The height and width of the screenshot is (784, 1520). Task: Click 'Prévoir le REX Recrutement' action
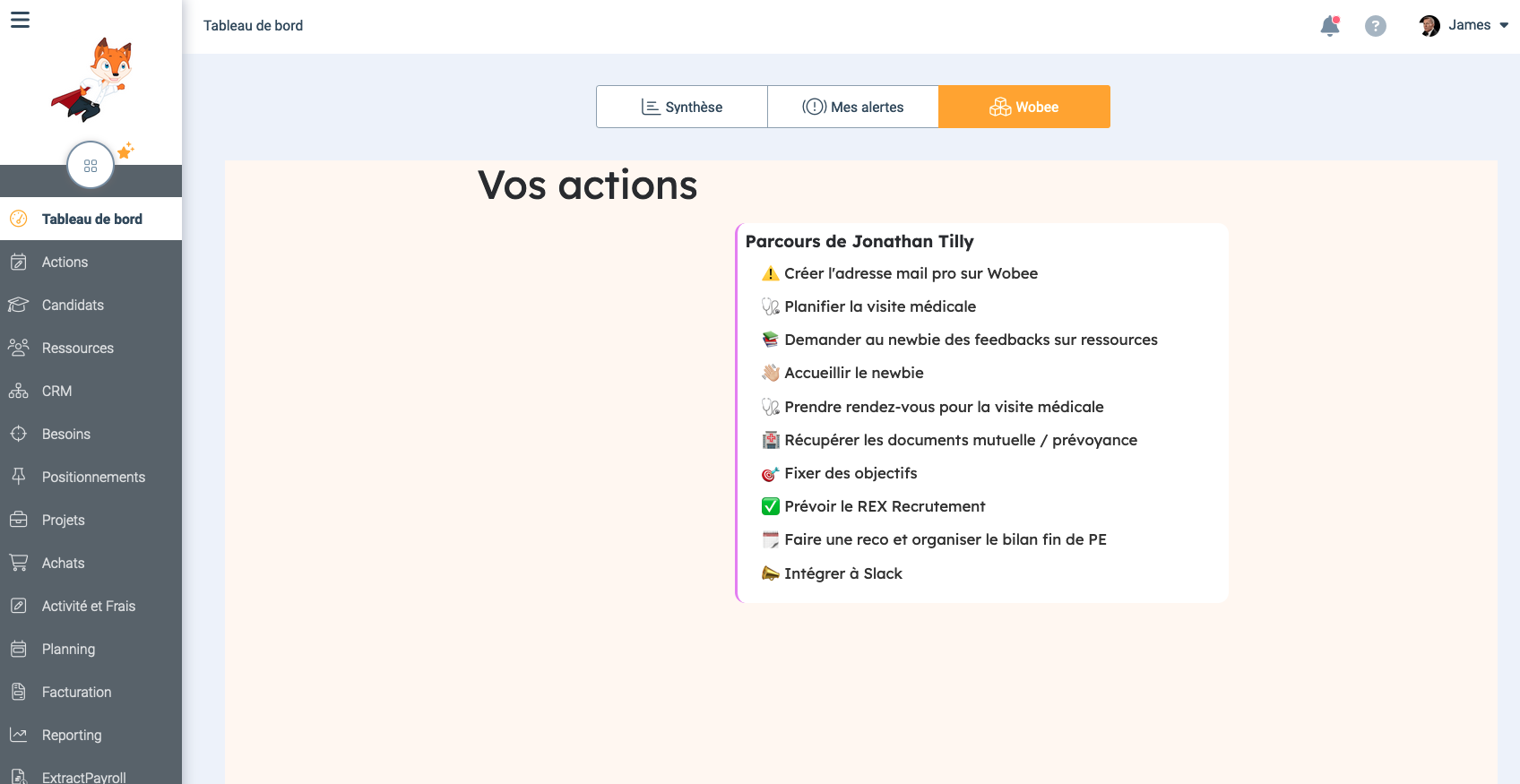[885, 506]
